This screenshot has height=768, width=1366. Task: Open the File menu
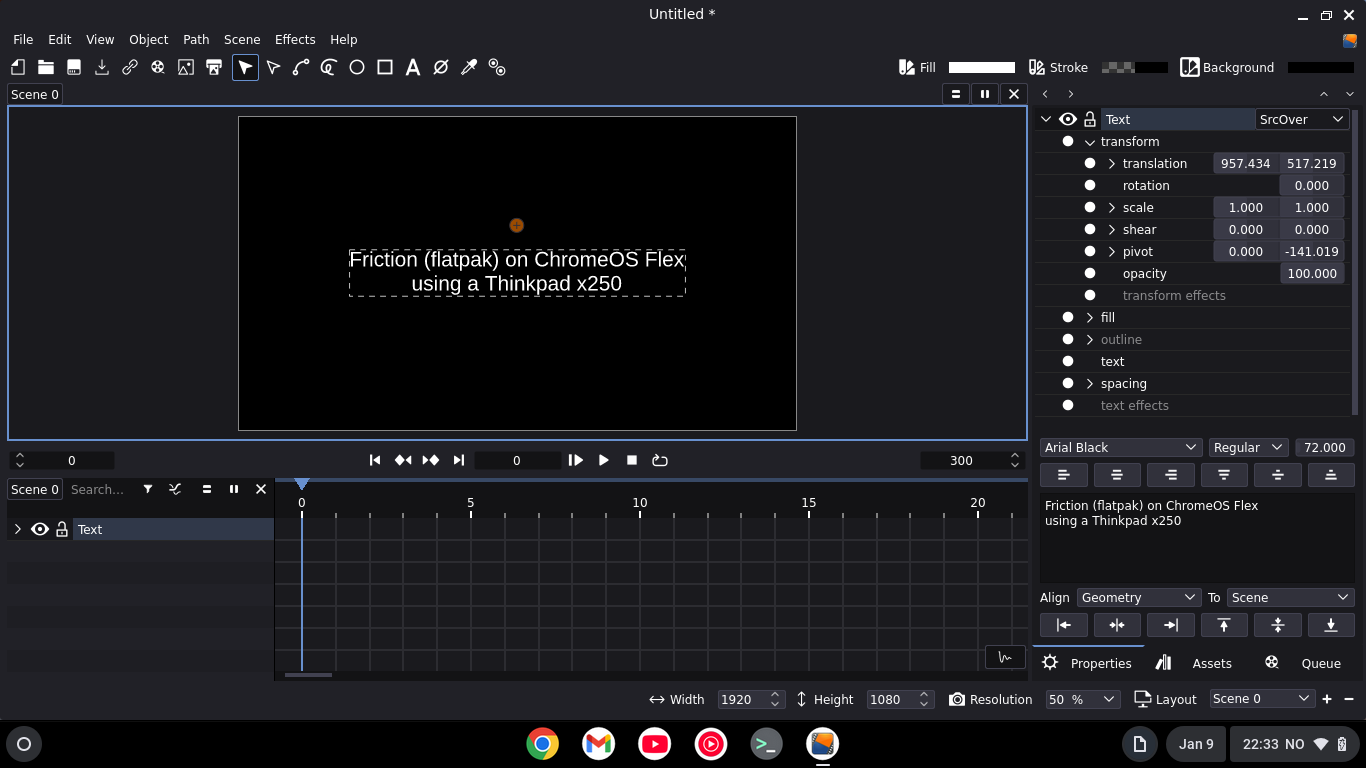(23, 39)
